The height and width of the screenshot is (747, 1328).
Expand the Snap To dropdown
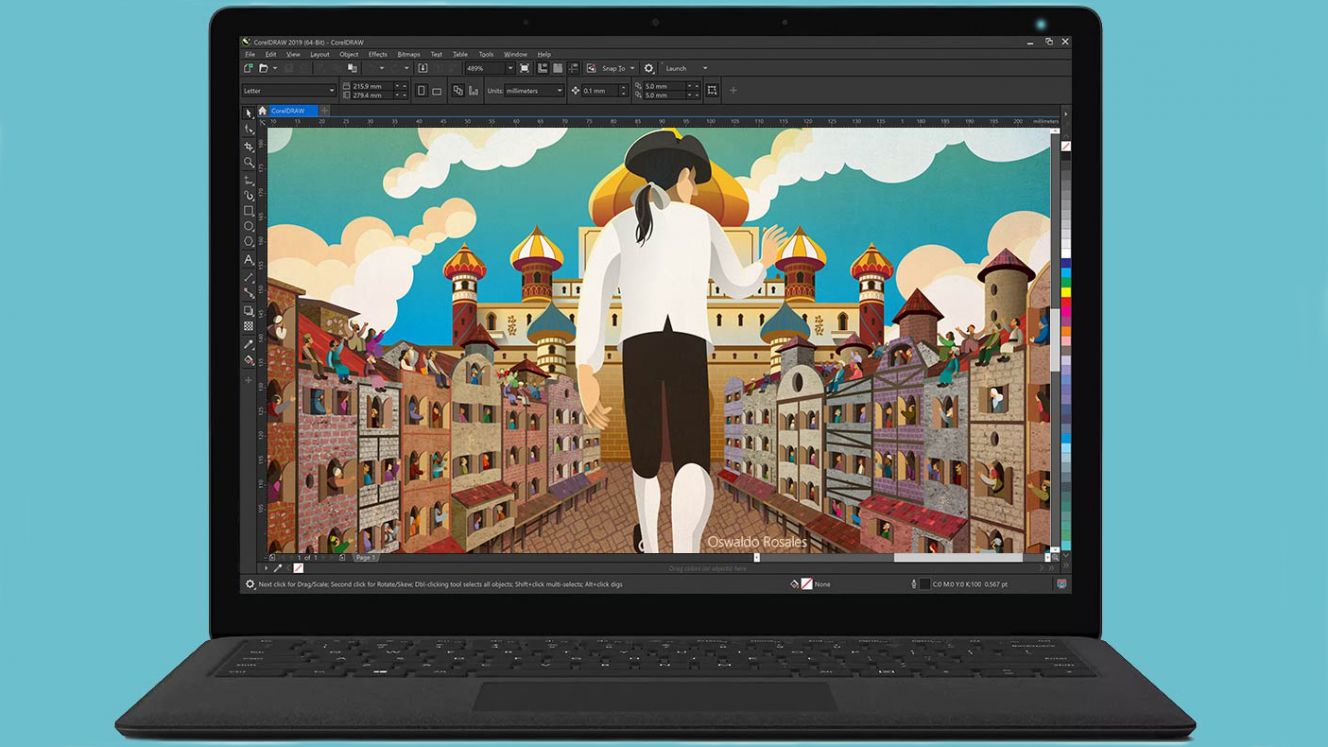(x=633, y=68)
